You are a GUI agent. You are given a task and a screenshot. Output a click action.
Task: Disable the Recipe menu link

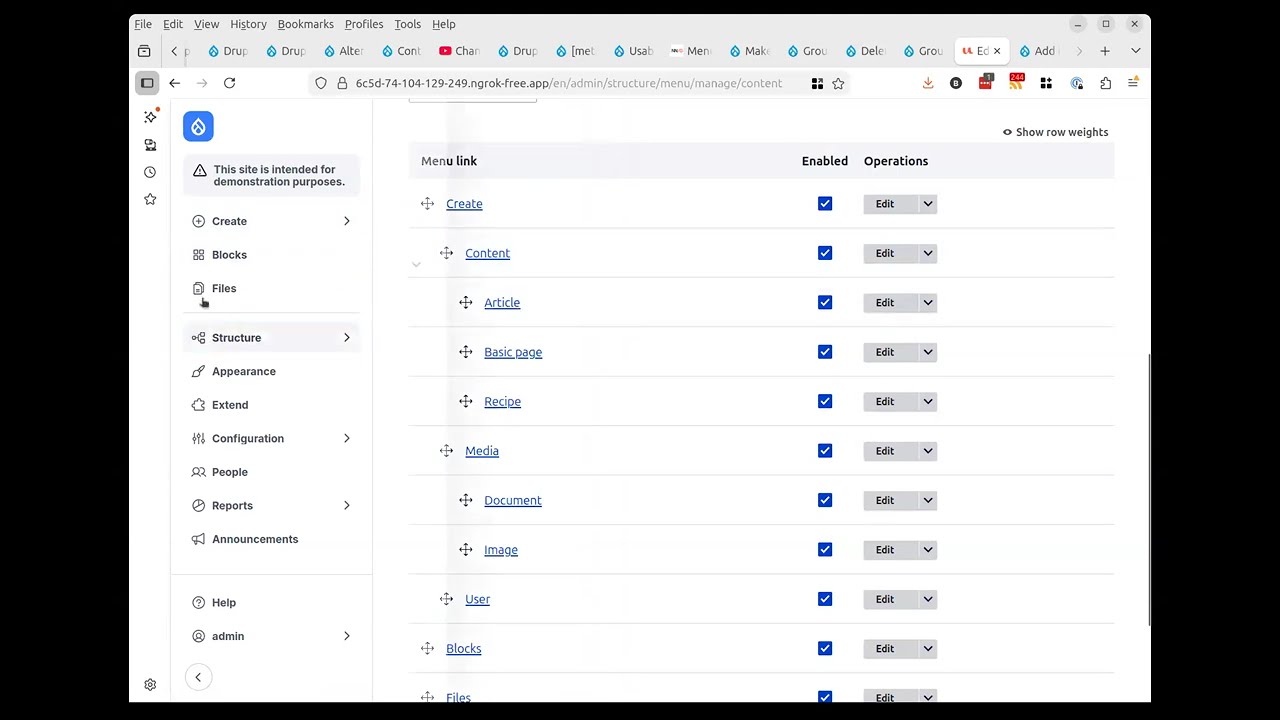point(825,401)
